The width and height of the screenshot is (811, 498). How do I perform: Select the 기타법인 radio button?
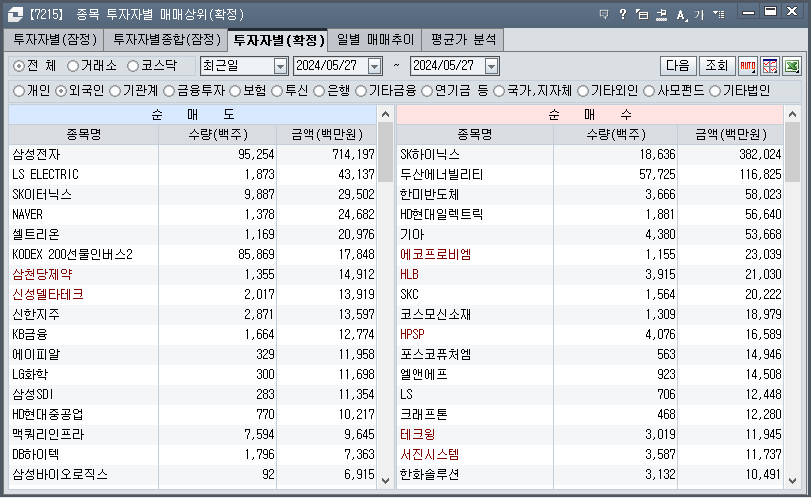point(715,91)
